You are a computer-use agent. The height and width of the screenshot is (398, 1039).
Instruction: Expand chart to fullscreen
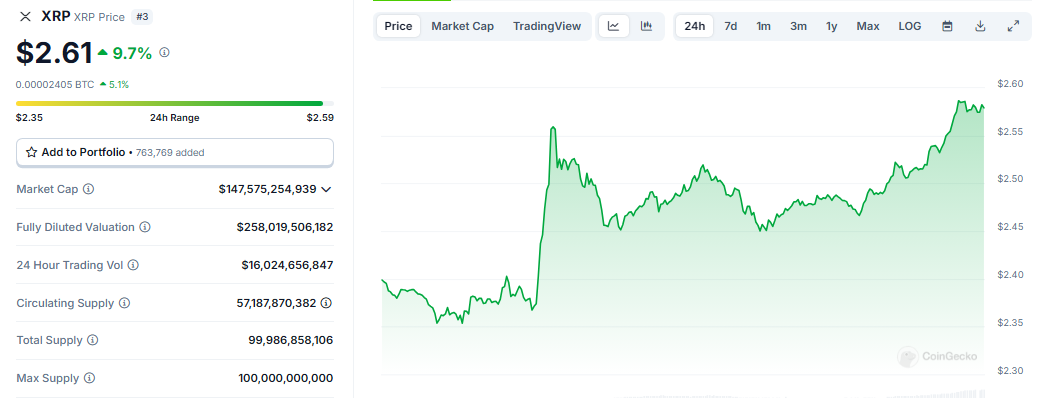tap(1013, 26)
